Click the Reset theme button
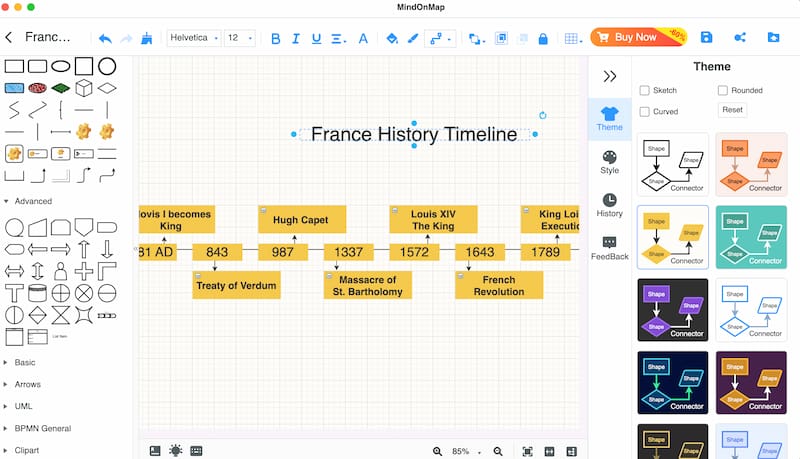Viewport: 800px width, 459px height. 732,110
